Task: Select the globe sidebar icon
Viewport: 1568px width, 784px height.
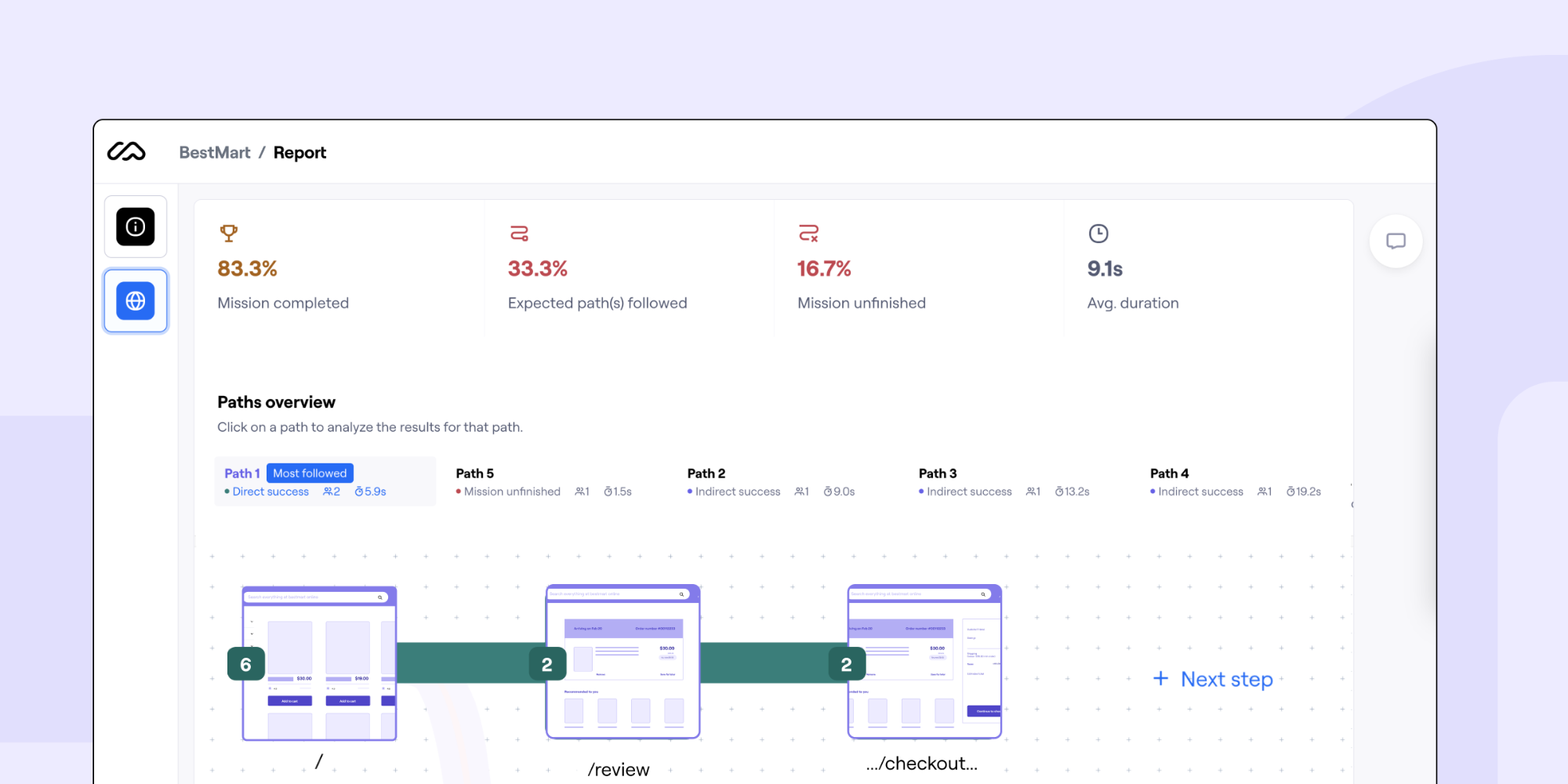Action: (136, 301)
